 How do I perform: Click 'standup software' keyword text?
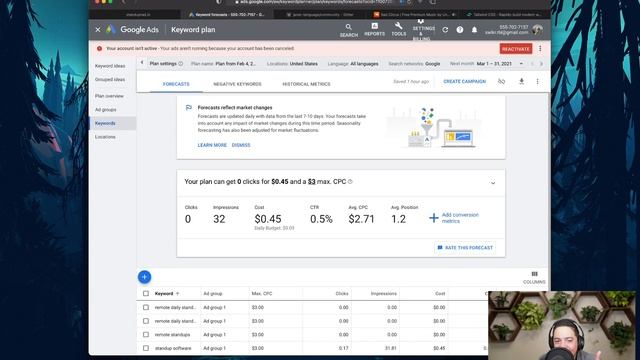coord(173,348)
